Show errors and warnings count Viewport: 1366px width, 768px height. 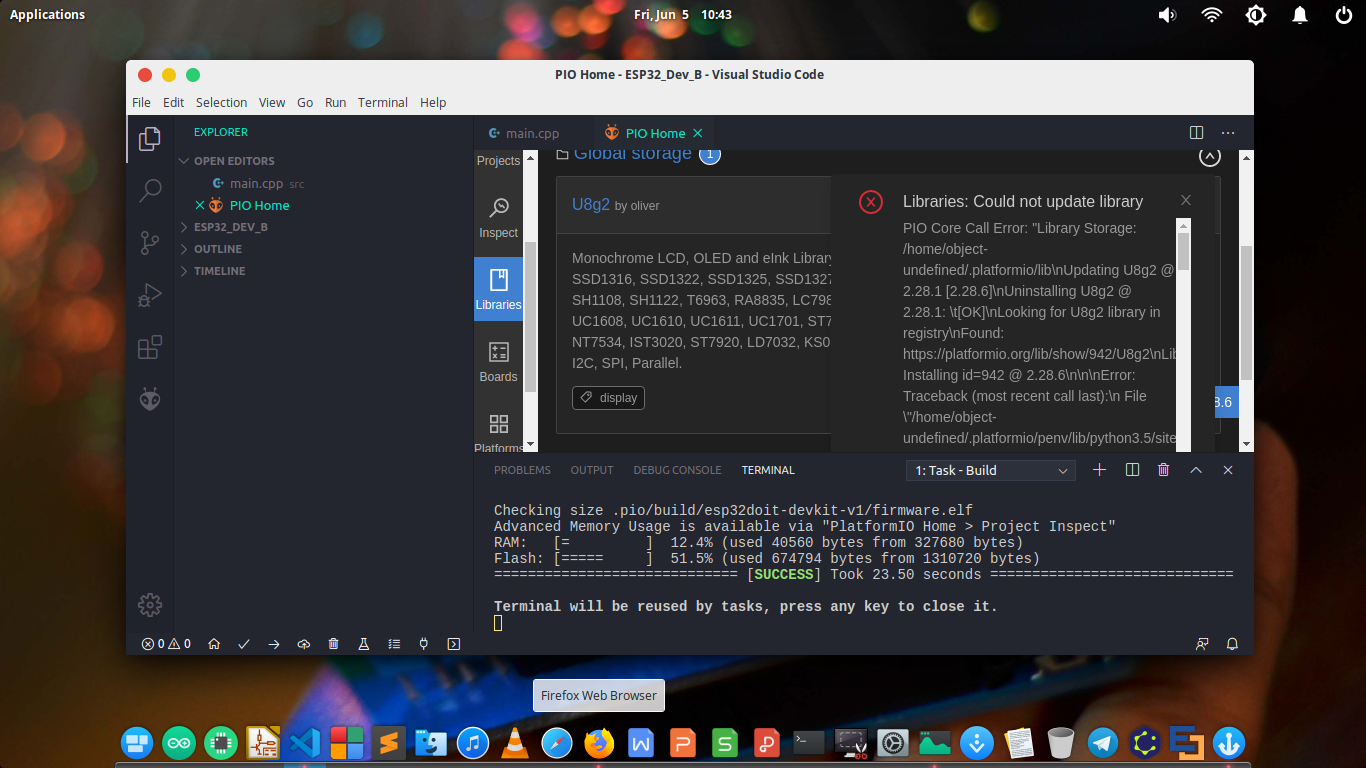[166, 644]
